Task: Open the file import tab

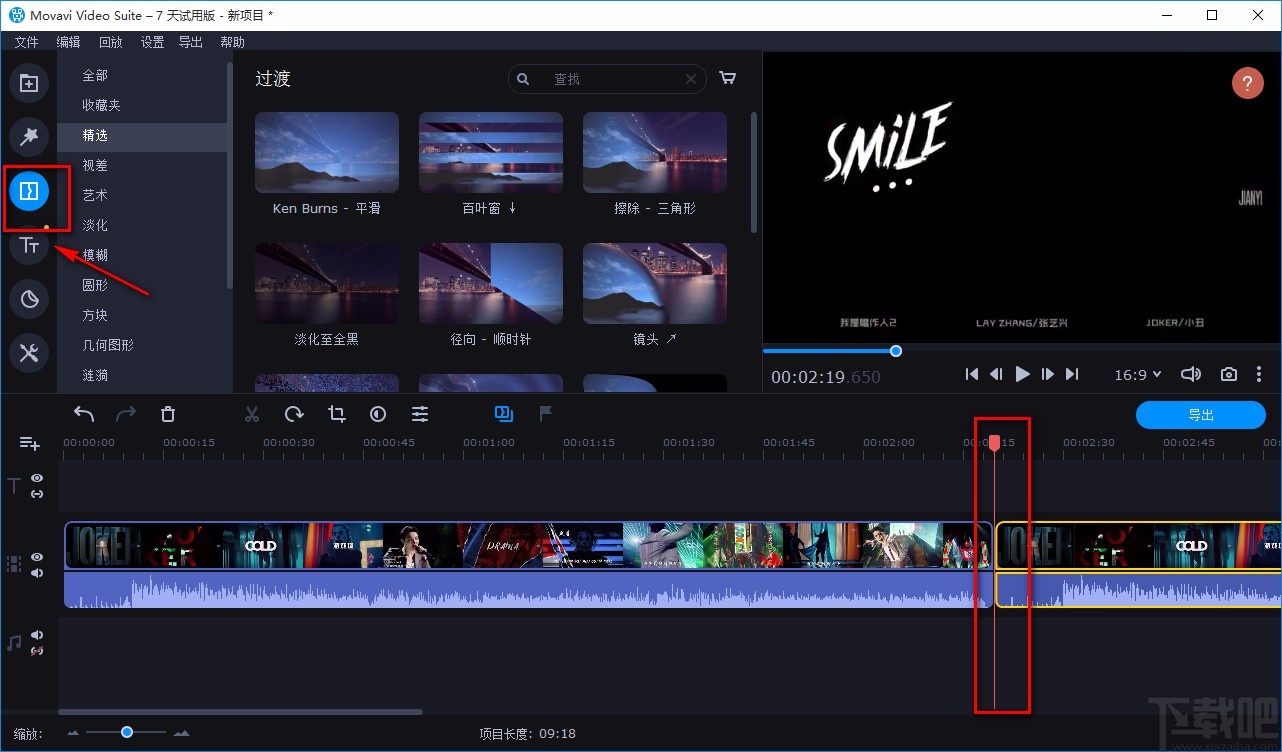Action: (x=29, y=83)
